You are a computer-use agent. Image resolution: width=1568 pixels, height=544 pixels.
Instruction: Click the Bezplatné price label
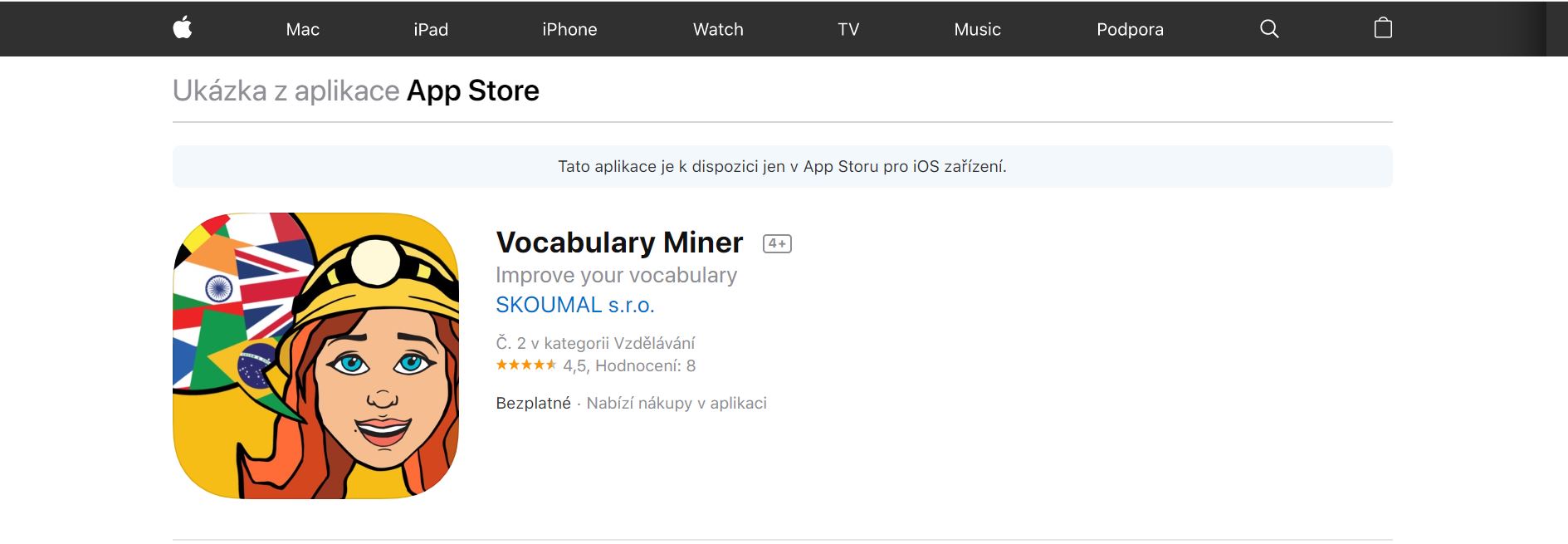533,403
